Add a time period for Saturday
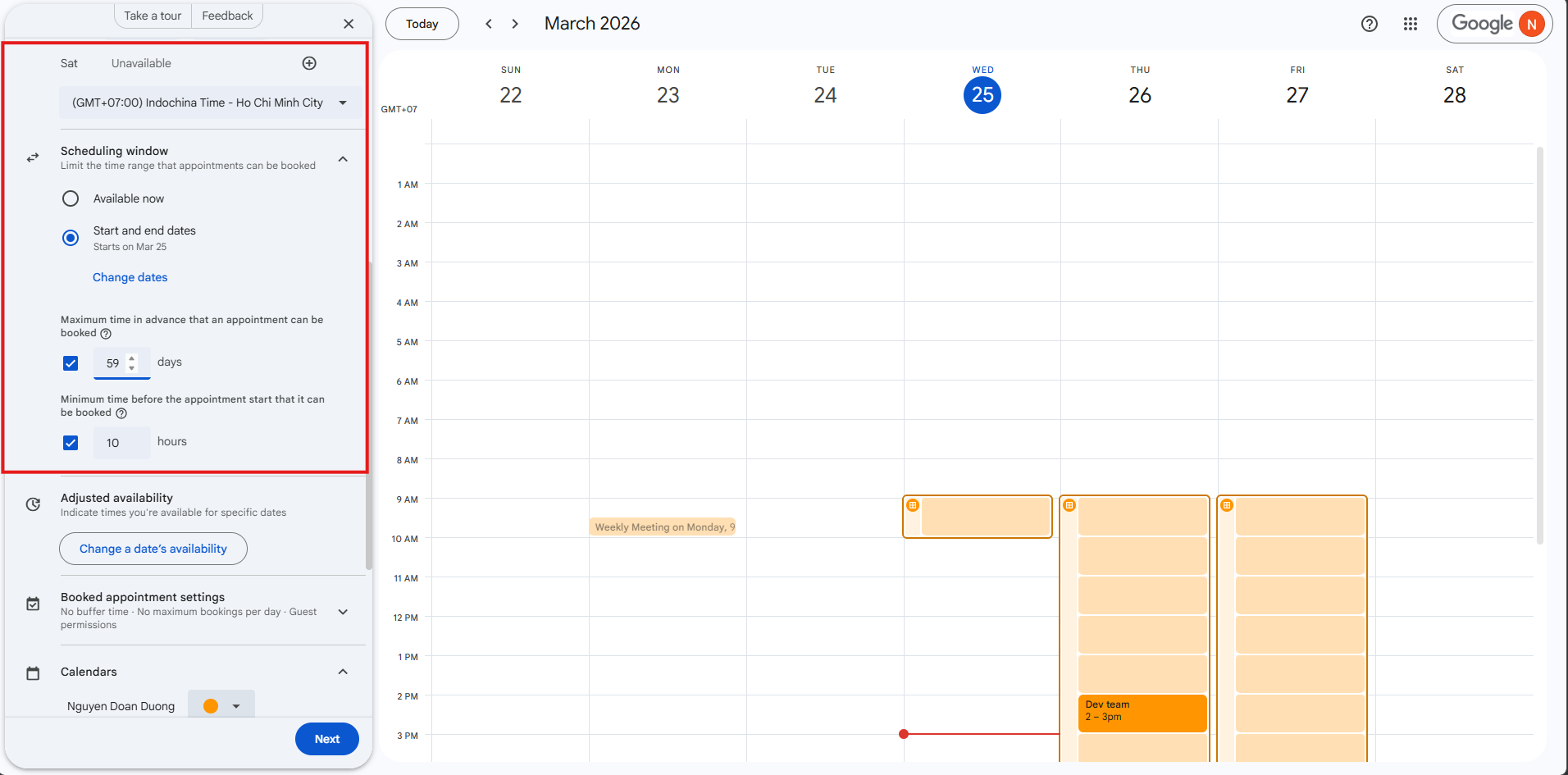The height and width of the screenshot is (775, 1568). coord(309,63)
